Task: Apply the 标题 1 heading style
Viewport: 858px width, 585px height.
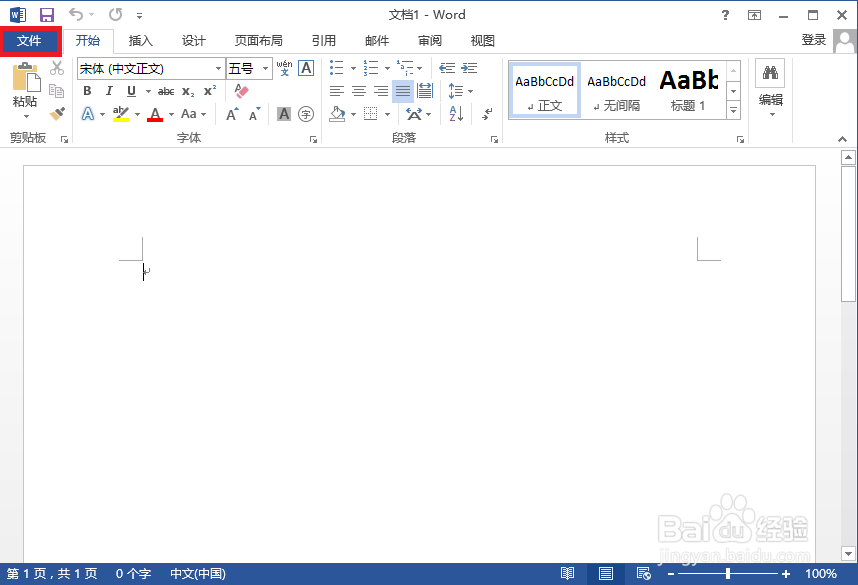Action: click(x=689, y=88)
